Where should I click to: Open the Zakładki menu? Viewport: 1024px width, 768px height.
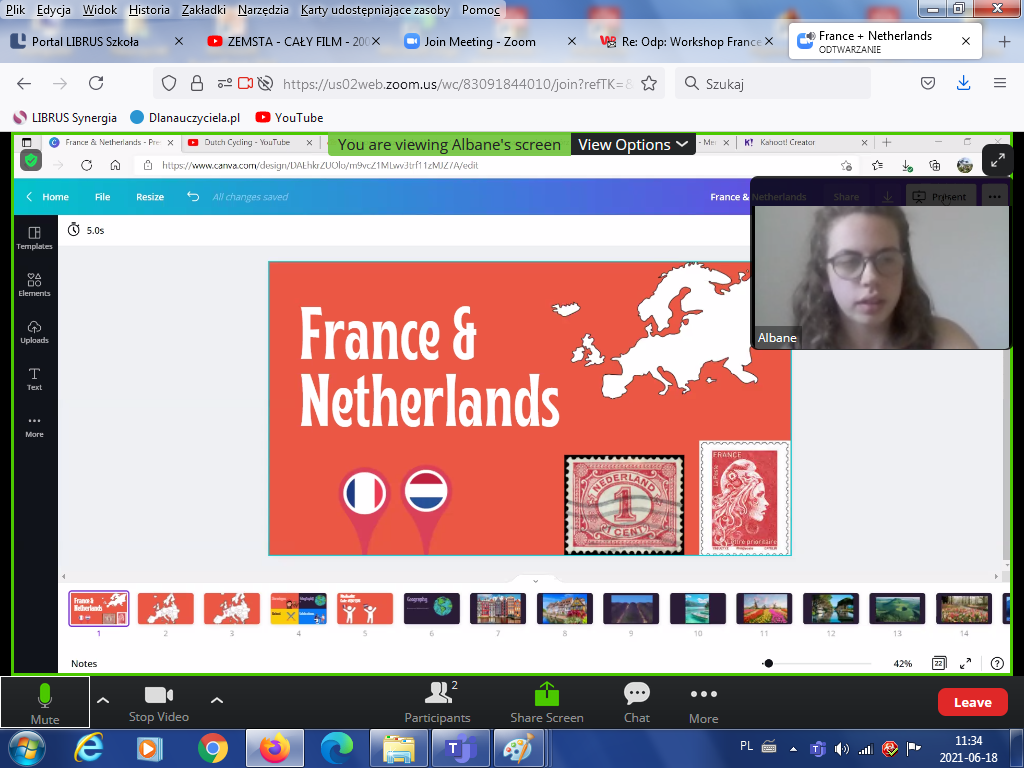pyautogui.click(x=204, y=10)
